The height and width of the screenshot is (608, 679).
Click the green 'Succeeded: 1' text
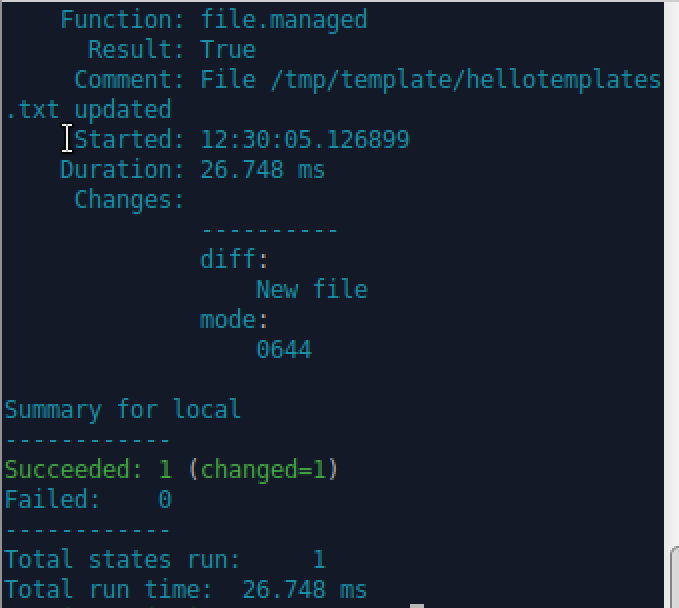coord(88,470)
